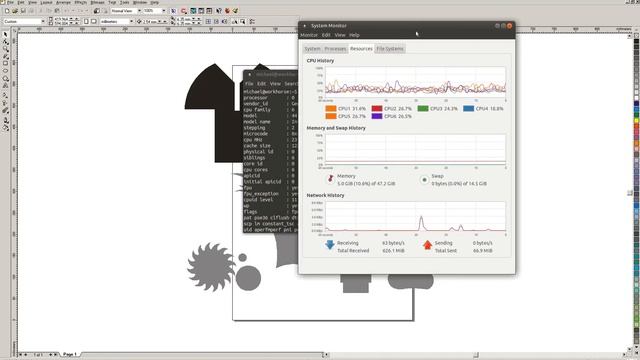Click the Import icon in standard toolbar
Image resolution: width=640 pixels, height=360 pixels.
pyautogui.click(x=97, y=11)
